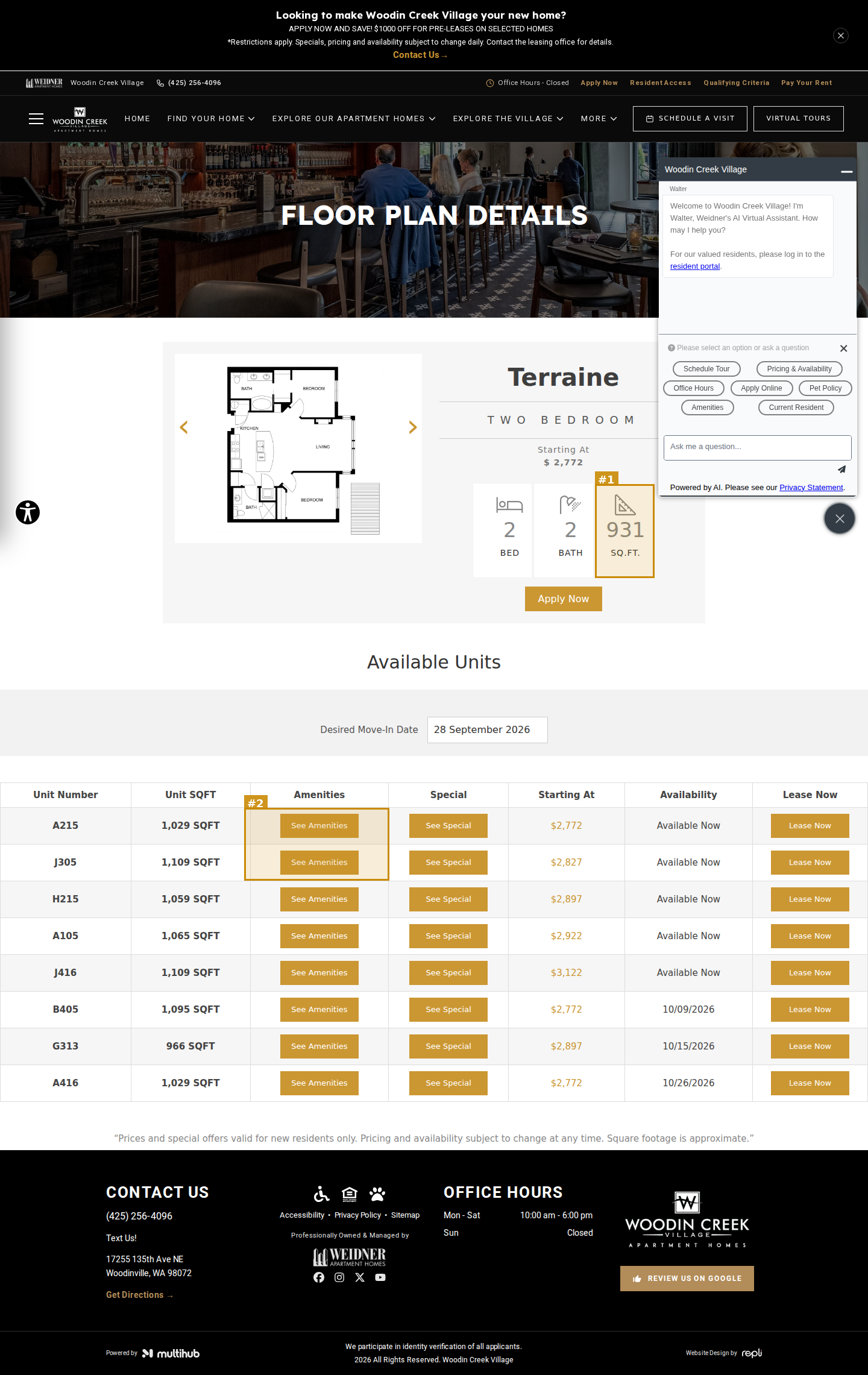
Task: Show next floor plan image
Action: (x=413, y=427)
